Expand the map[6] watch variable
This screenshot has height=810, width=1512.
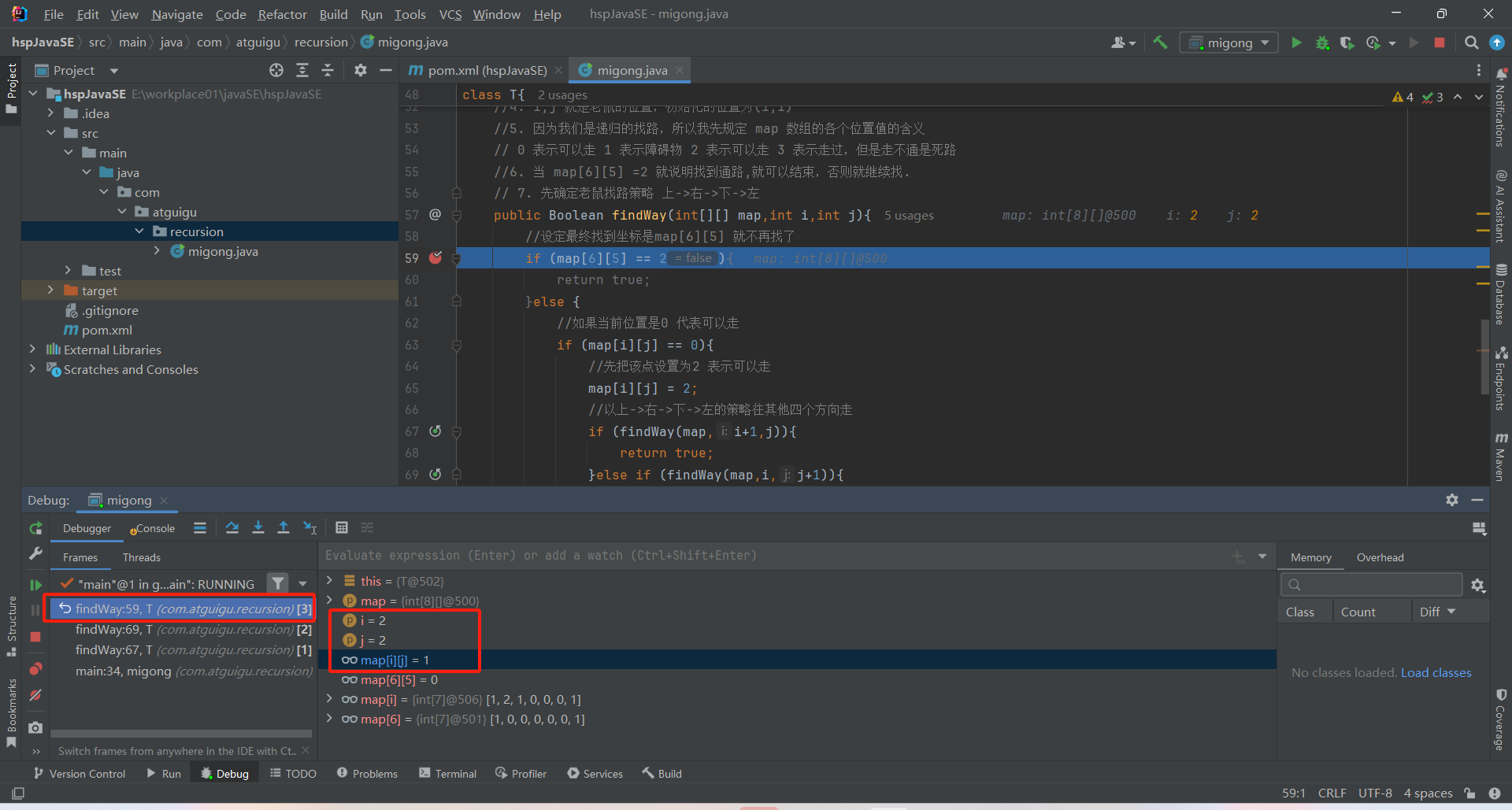point(329,719)
